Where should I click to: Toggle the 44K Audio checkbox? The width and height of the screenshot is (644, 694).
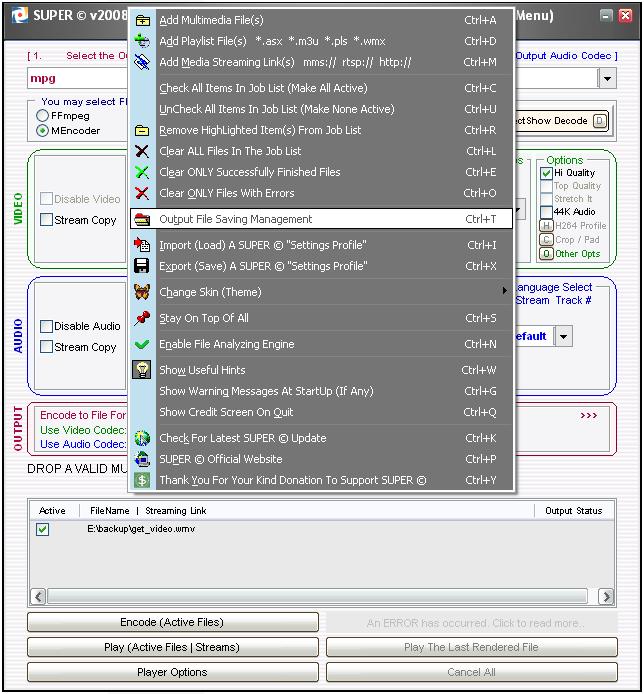547,212
